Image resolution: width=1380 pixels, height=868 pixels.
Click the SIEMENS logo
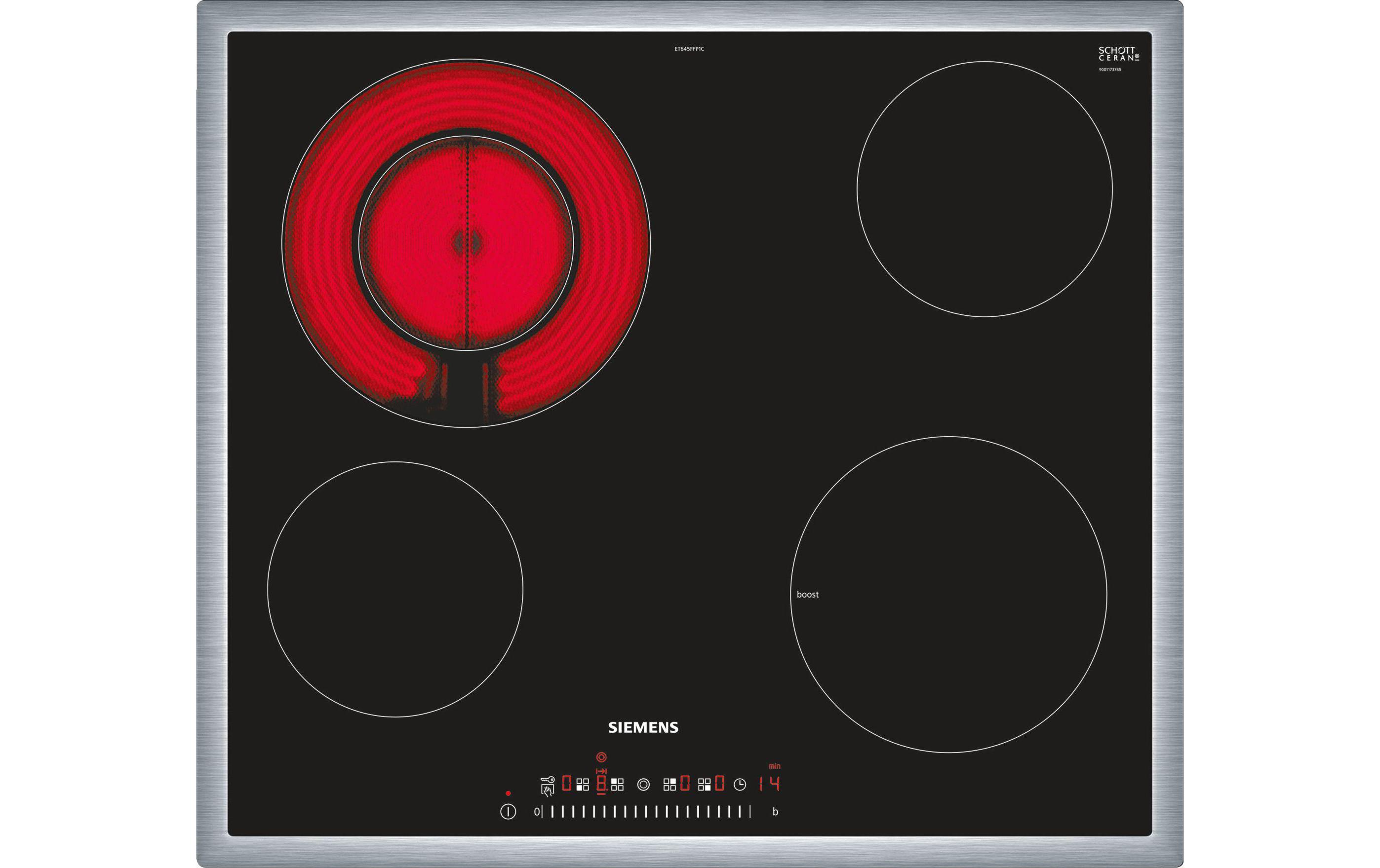coord(643,727)
